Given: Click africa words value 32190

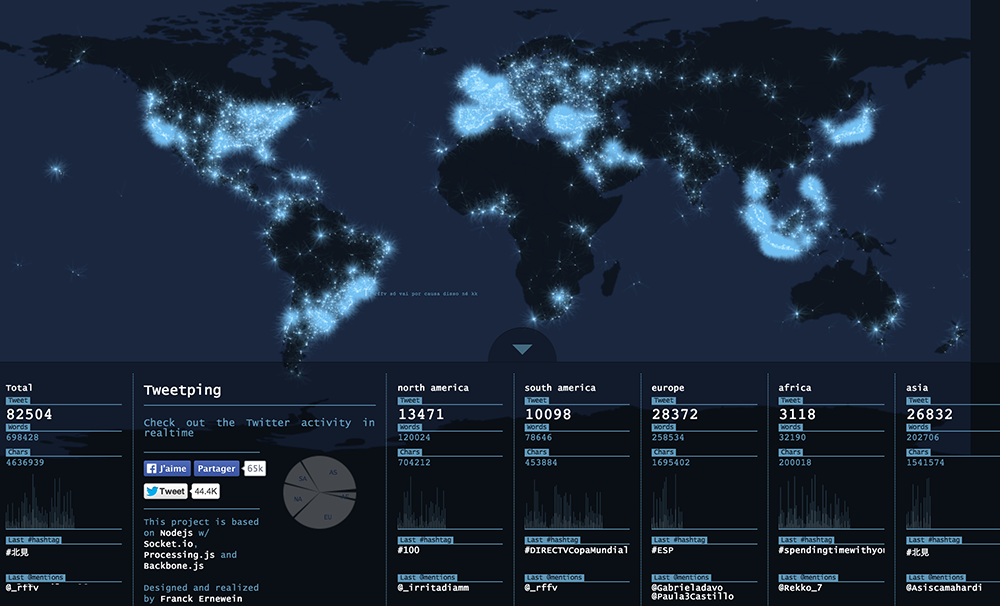Looking at the screenshot, I should tap(792, 438).
